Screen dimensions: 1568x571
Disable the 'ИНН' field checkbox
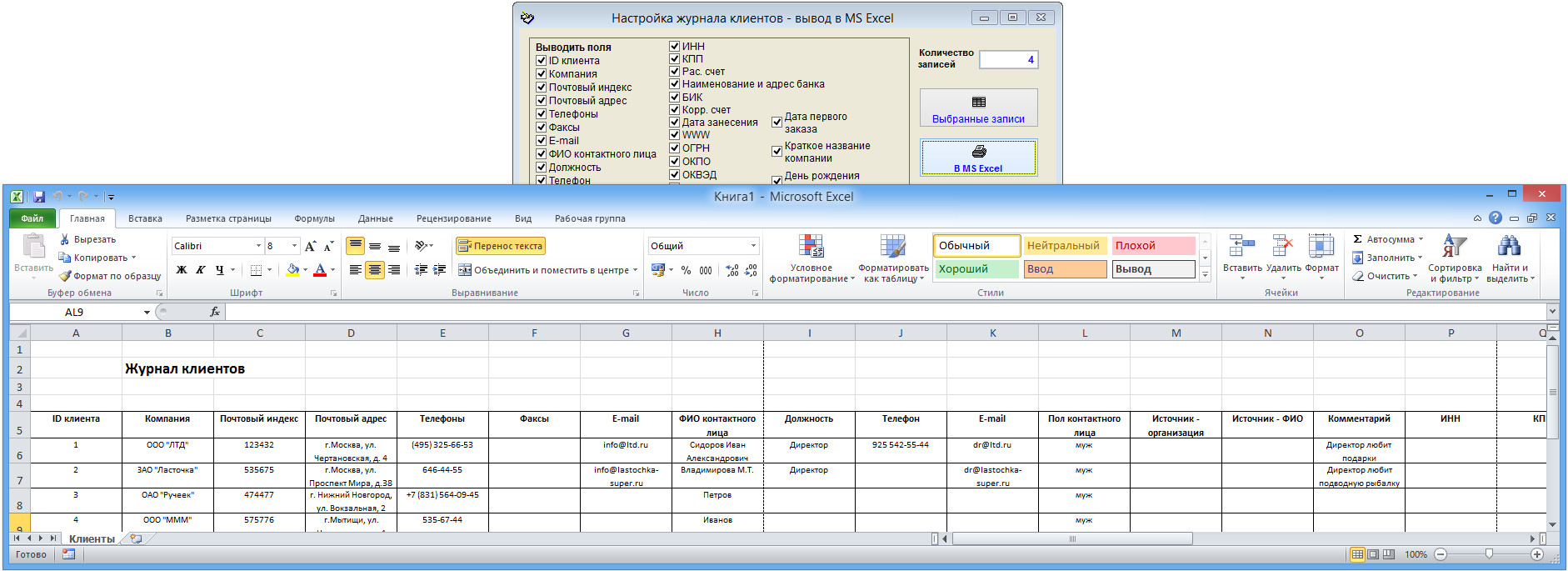point(675,47)
